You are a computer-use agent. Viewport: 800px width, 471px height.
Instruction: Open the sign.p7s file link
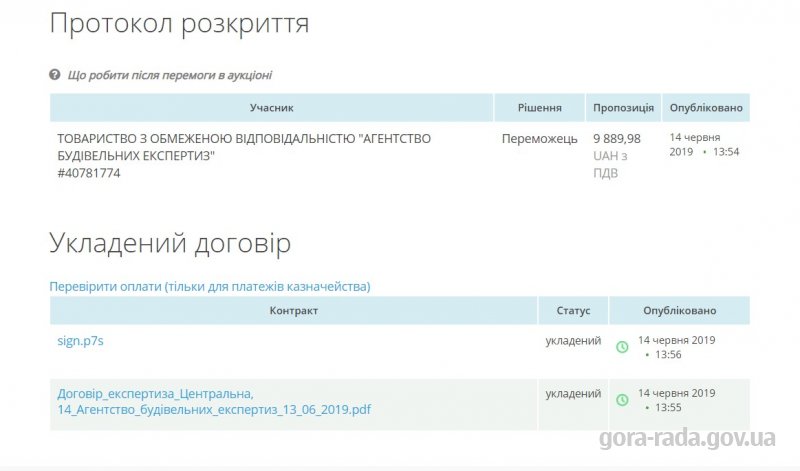80,341
